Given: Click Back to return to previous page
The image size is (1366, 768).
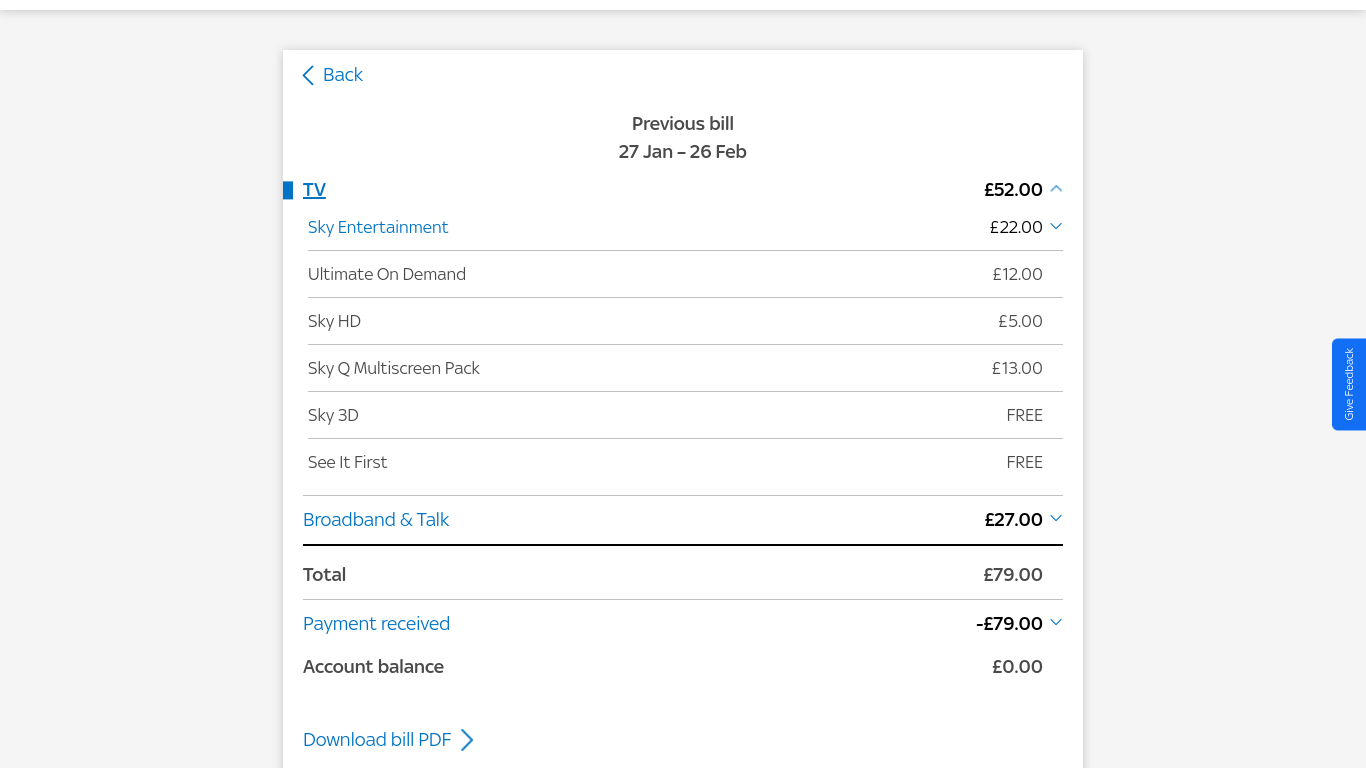Looking at the screenshot, I should (x=343, y=75).
